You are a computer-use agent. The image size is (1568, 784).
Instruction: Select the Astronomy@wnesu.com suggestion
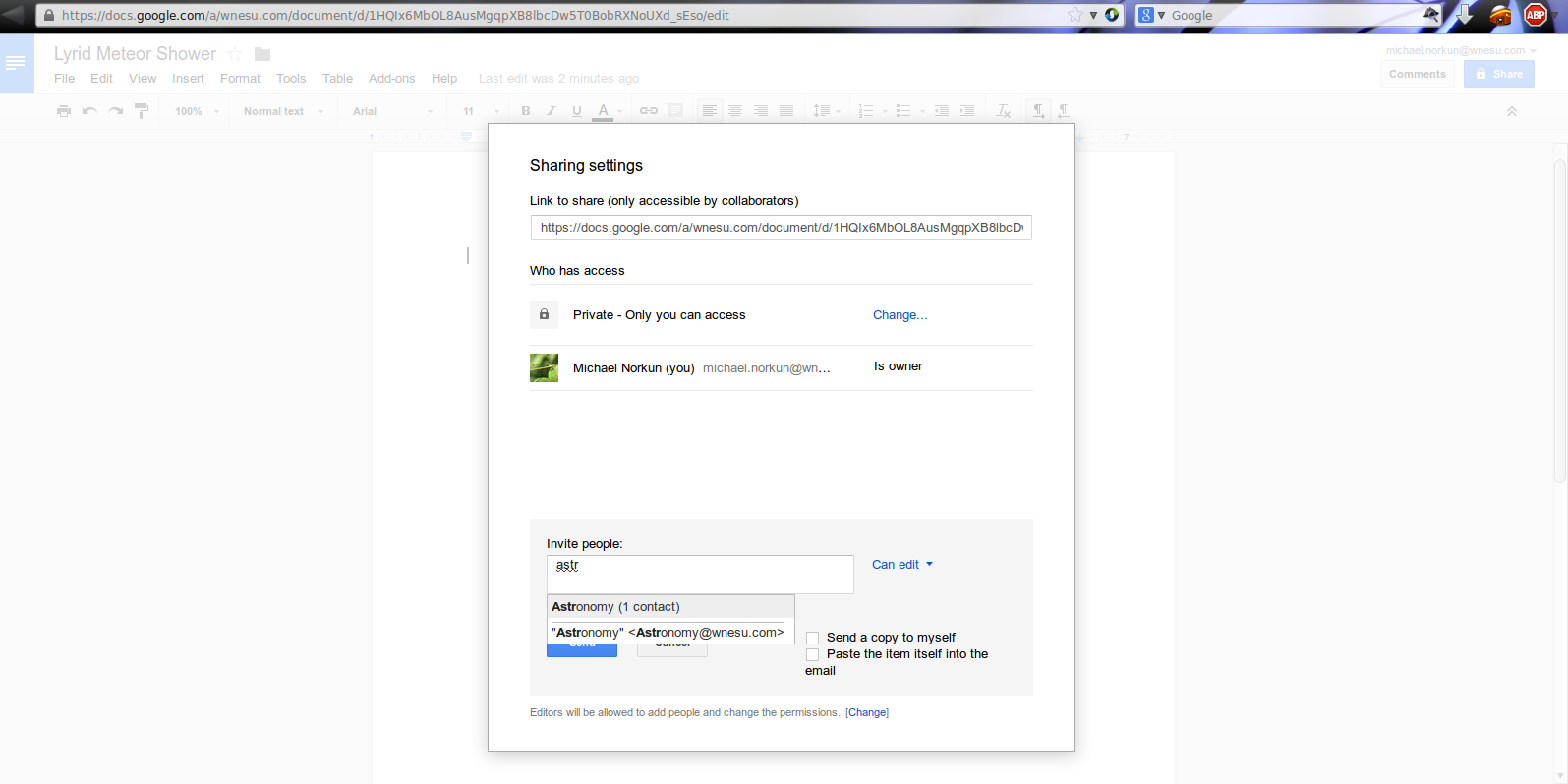tap(670, 633)
